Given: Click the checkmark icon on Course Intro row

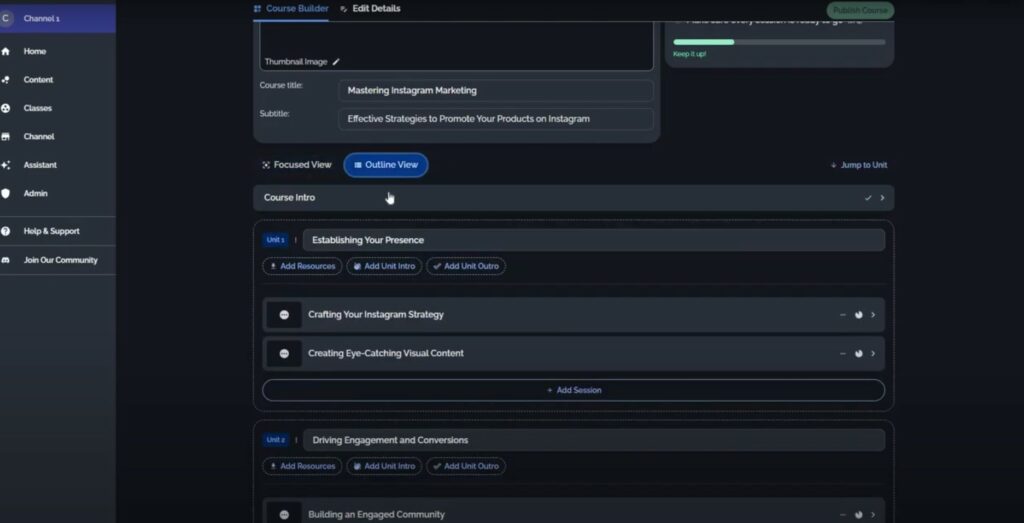Looking at the screenshot, I should [x=868, y=198].
